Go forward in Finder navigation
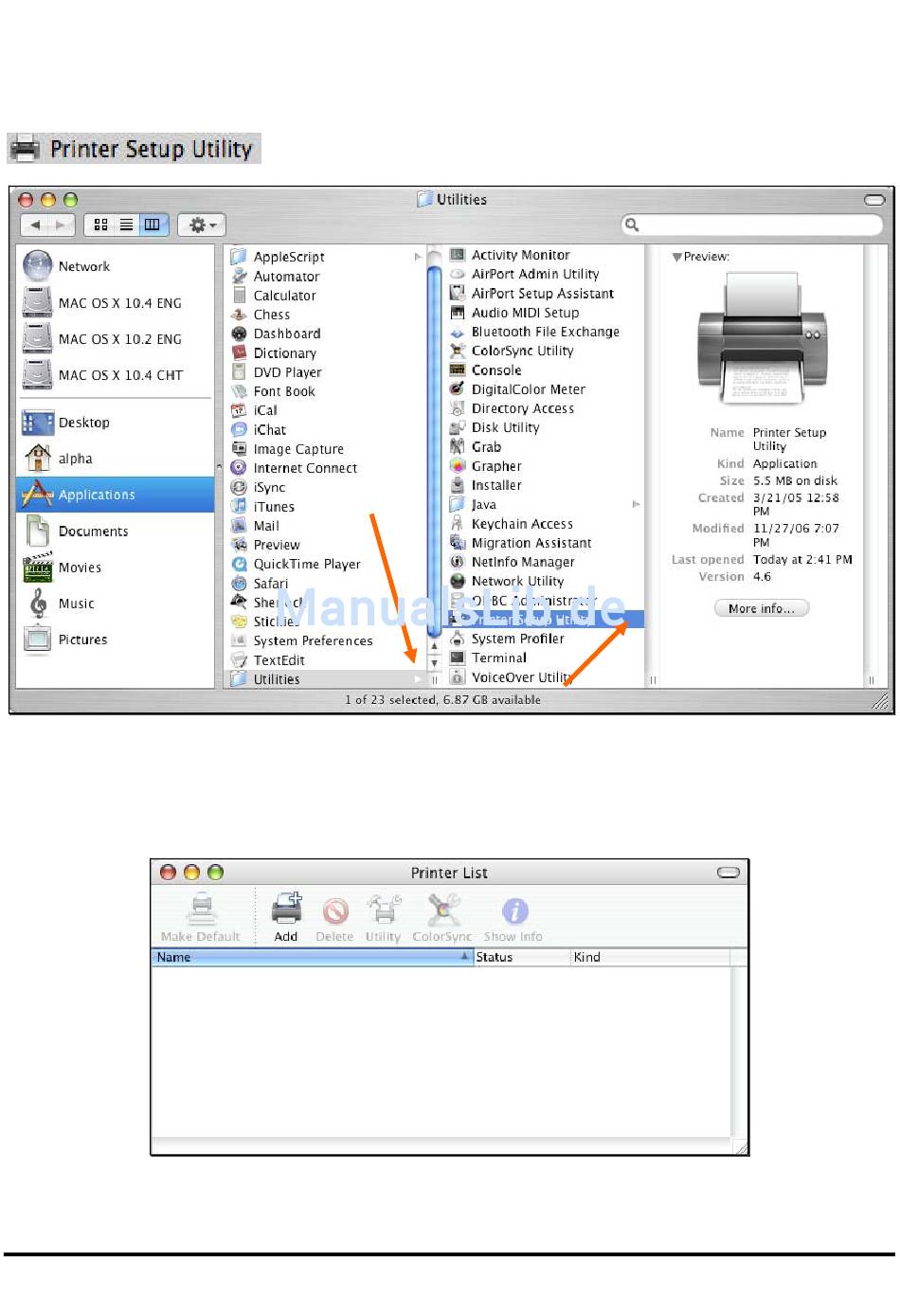900x1316 pixels. pyautogui.click(x=60, y=225)
